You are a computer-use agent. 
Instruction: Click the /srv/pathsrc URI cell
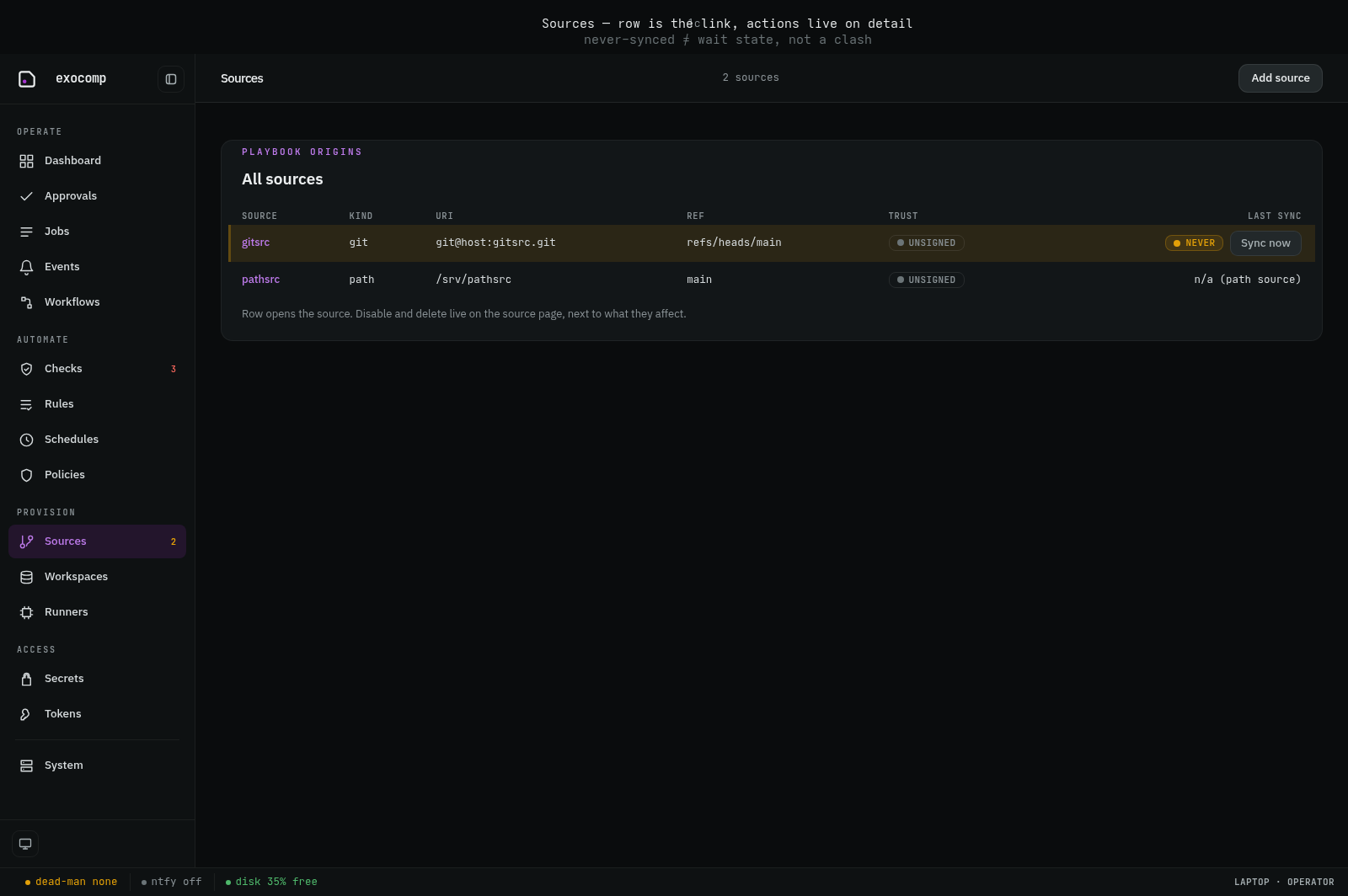click(473, 280)
